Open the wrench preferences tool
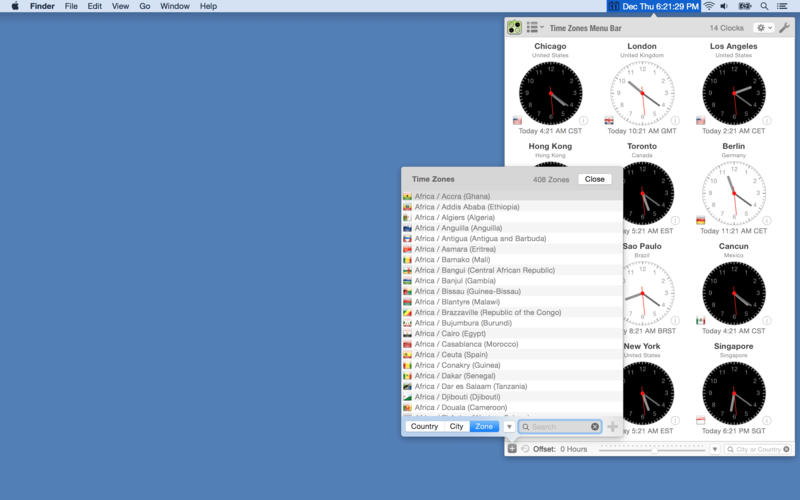The height and width of the screenshot is (500, 800). point(785,28)
